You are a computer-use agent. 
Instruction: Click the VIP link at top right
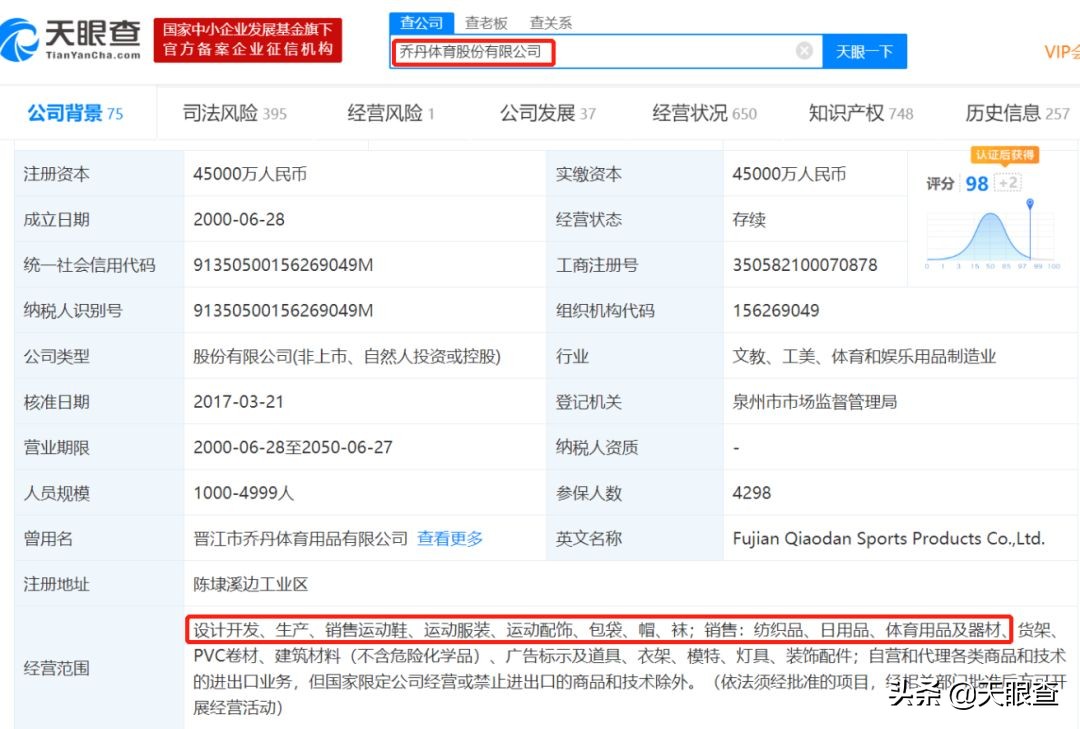(1062, 52)
